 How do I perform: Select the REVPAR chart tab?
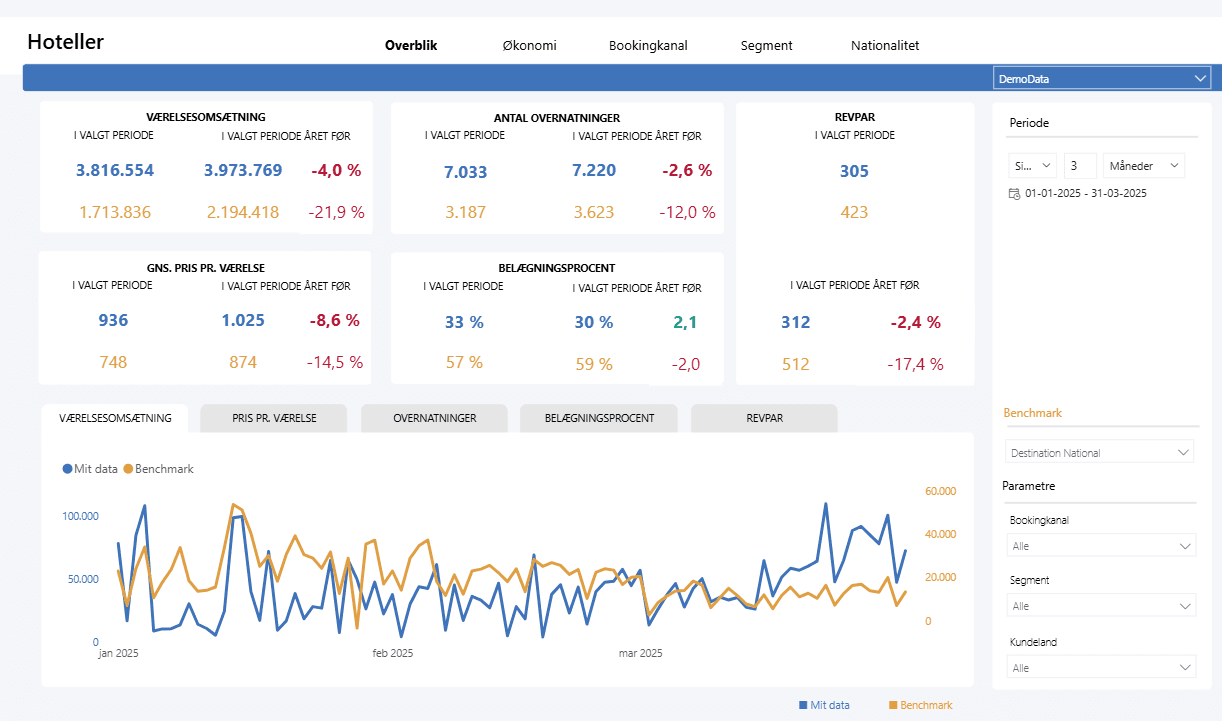tap(764, 418)
